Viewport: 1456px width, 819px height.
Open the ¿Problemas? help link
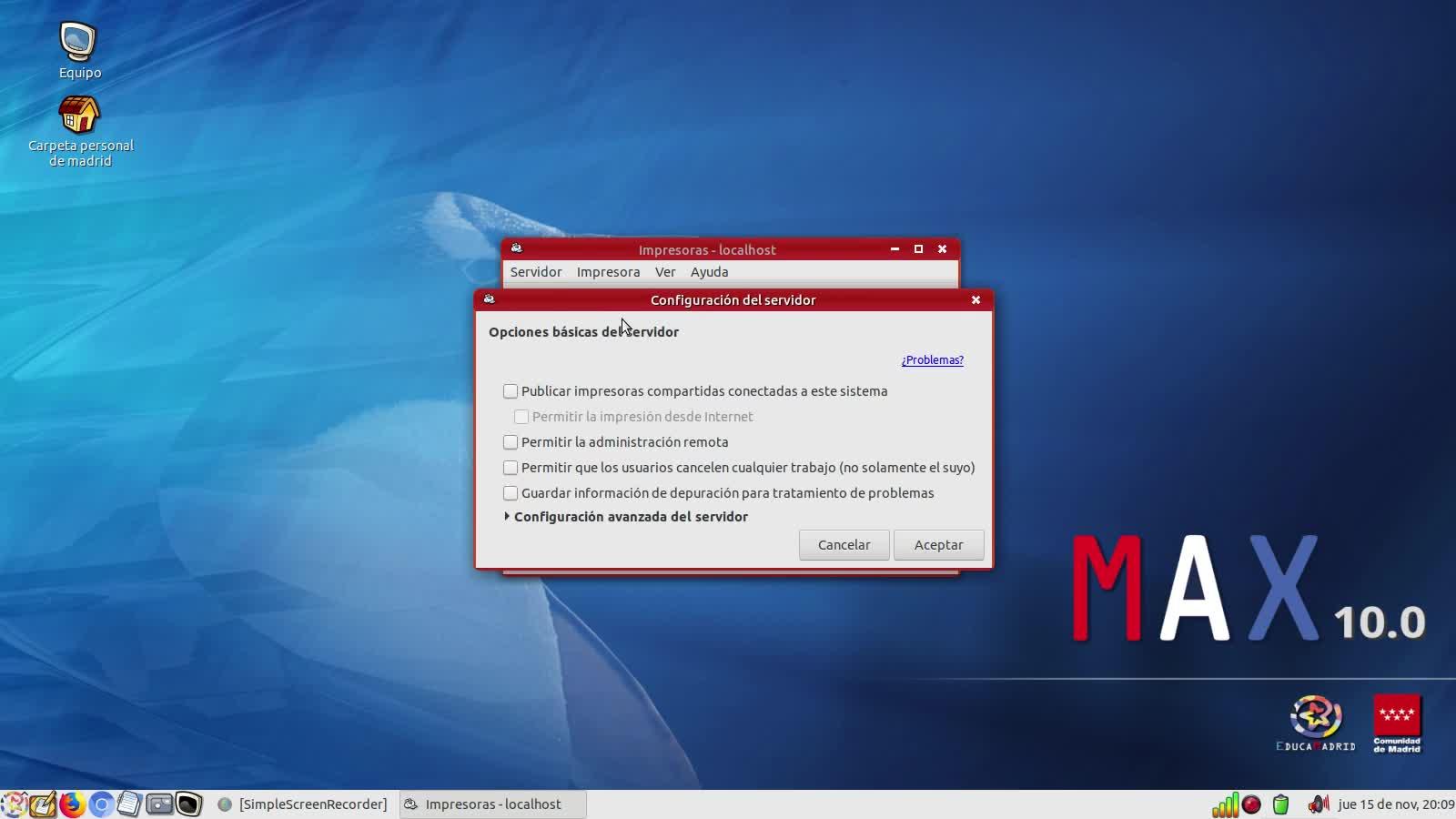coord(932,360)
